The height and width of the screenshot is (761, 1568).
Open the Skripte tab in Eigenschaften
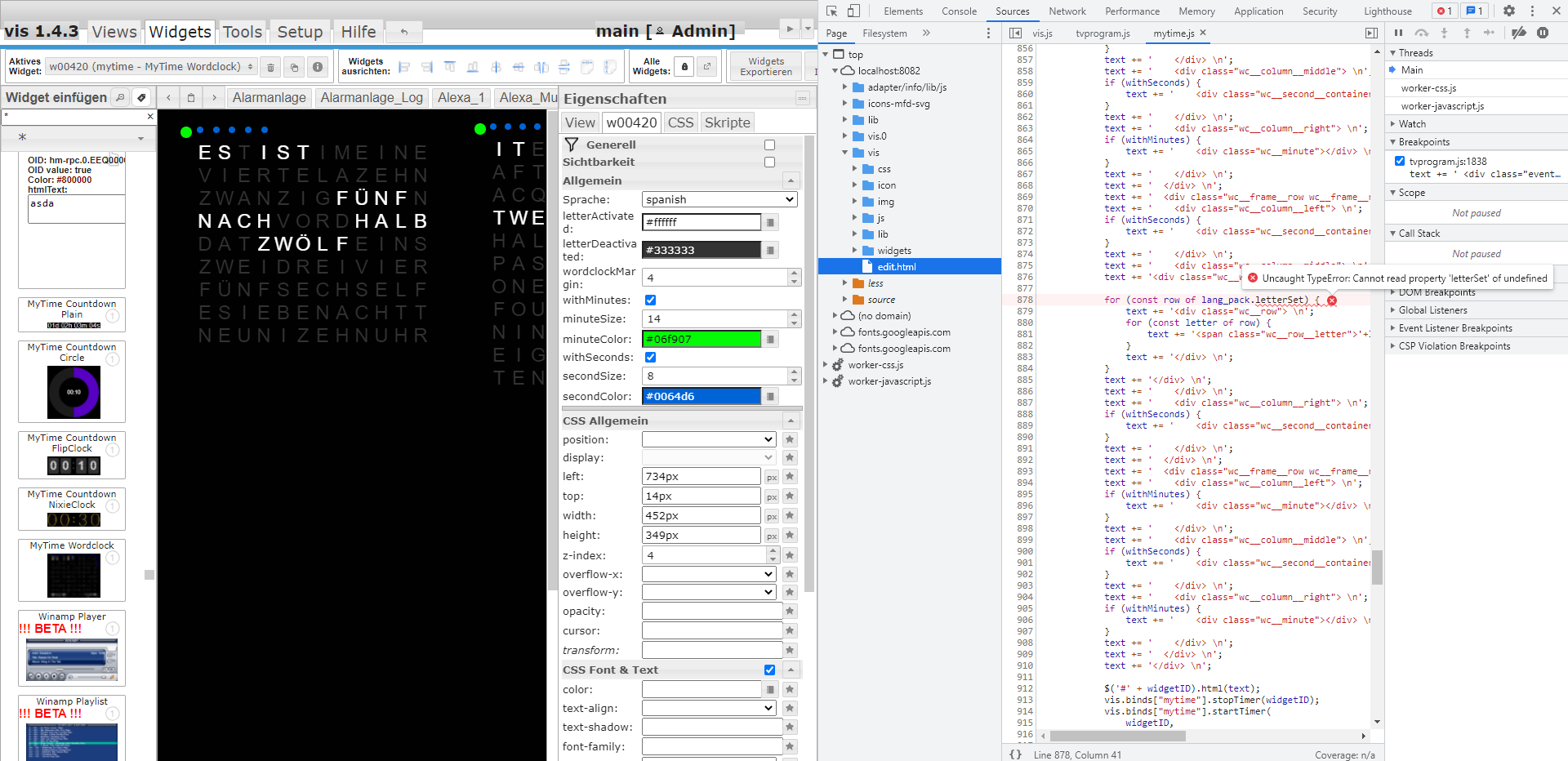click(x=727, y=122)
